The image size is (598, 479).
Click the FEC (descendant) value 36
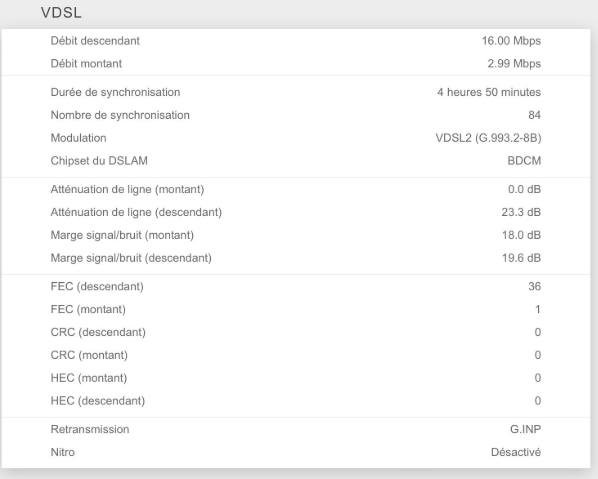(x=534, y=286)
